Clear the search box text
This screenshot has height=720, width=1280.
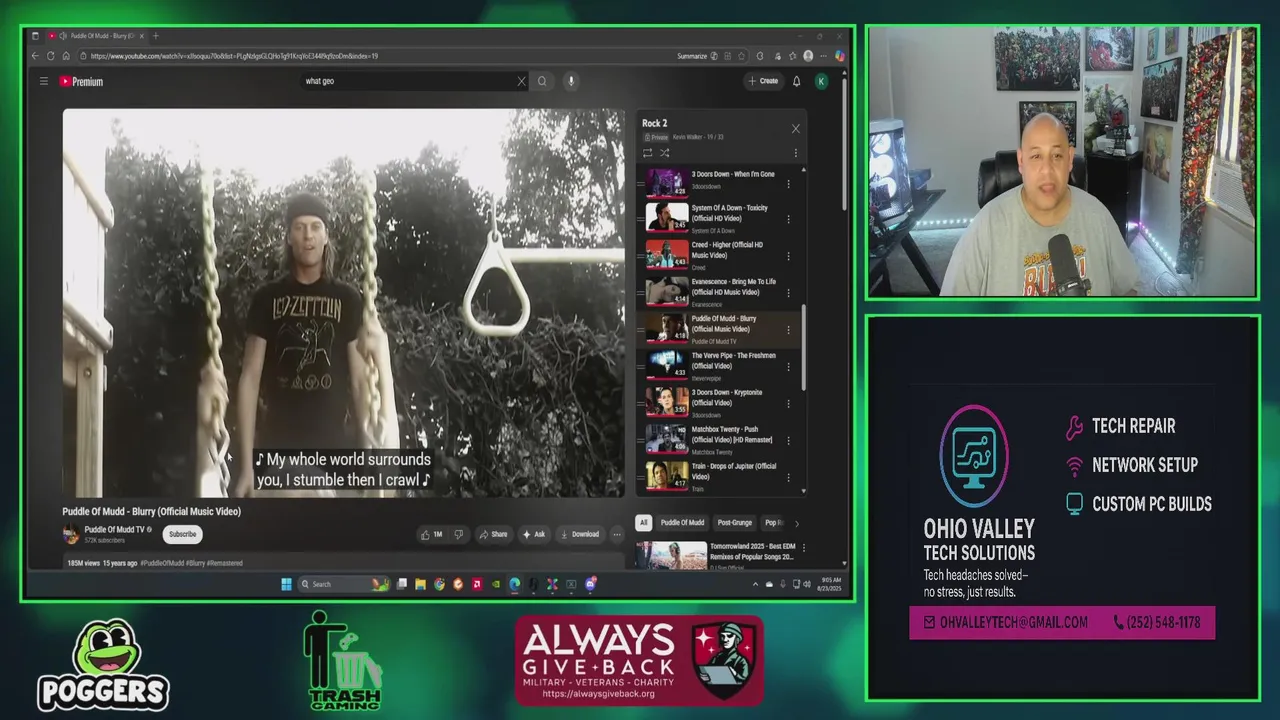coord(521,81)
